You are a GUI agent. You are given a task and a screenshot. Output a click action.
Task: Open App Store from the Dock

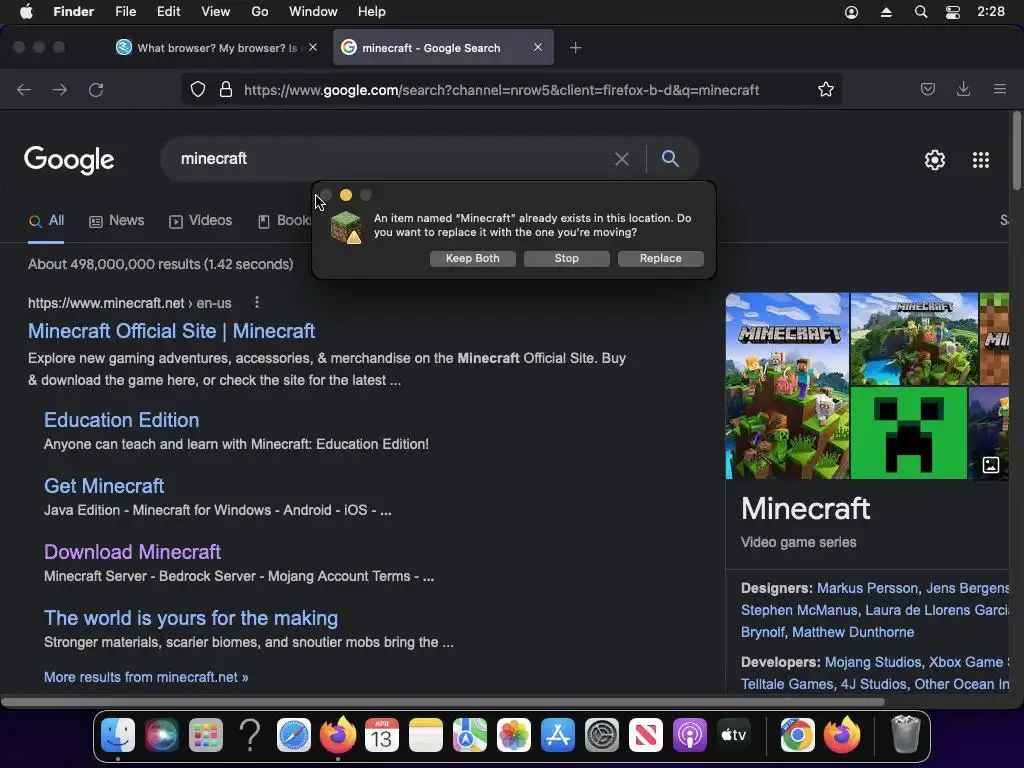point(558,735)
